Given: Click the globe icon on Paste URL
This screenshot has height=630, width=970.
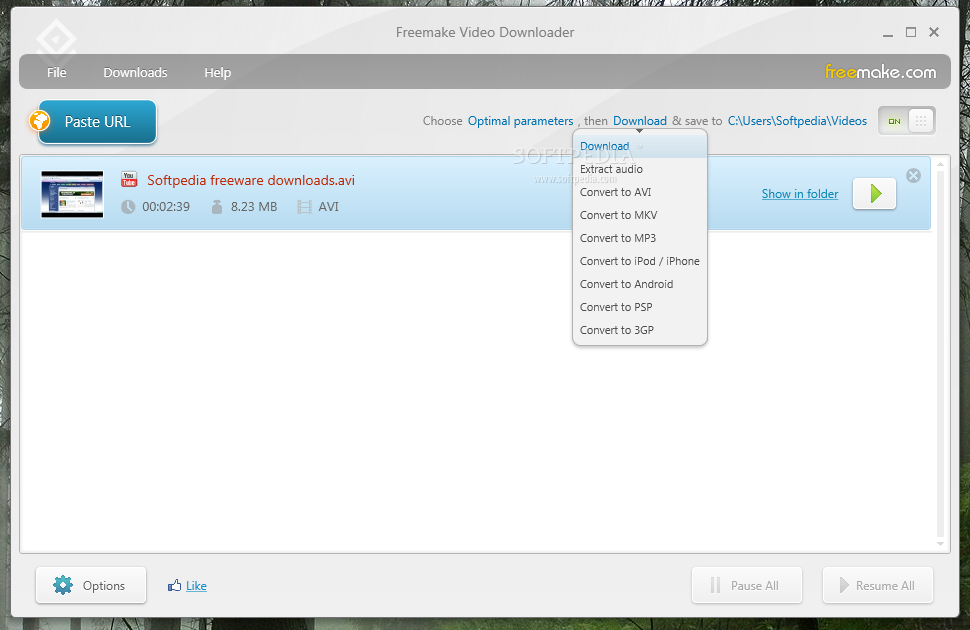Looking at the screenshot, I should pos(40,120).
